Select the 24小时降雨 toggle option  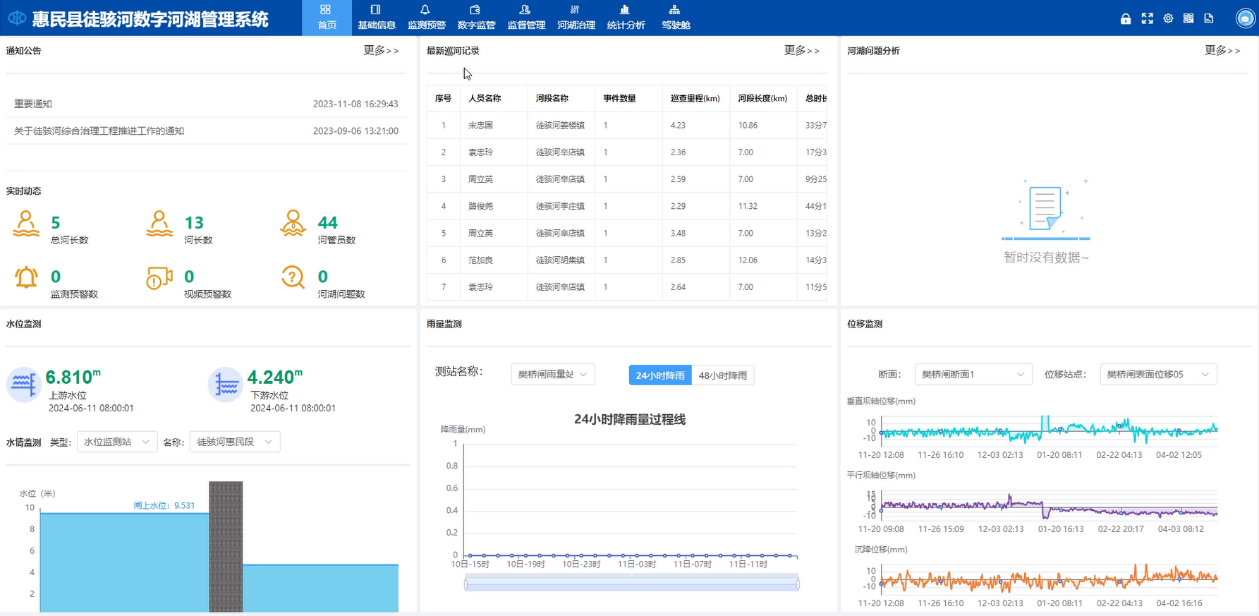pos(660,375)
